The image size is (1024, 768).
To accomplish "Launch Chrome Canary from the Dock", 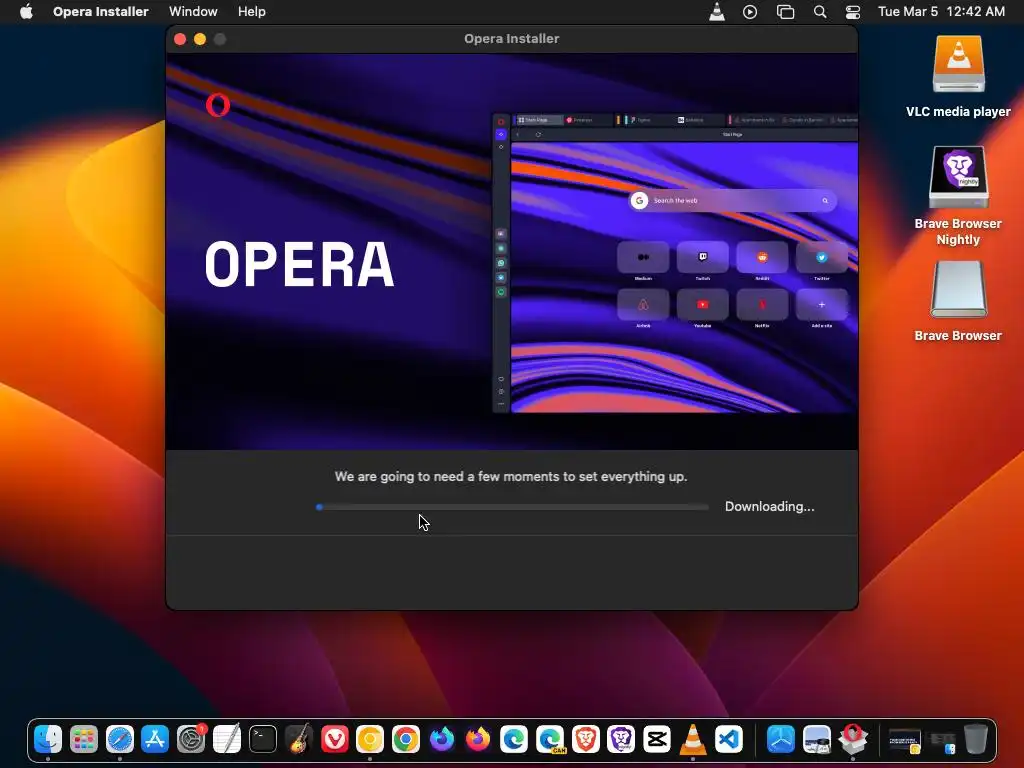I will [x=370, y=739].
